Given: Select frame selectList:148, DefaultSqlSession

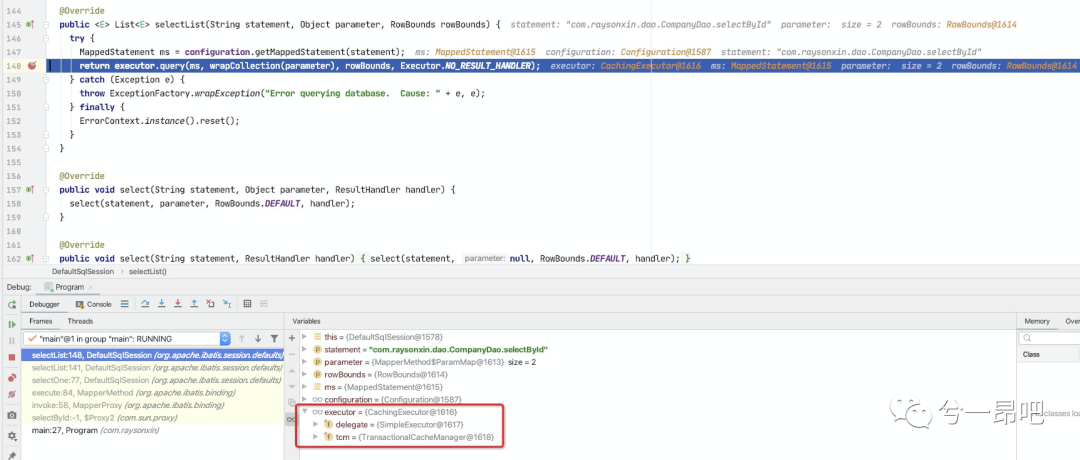Looking at the screenshot, I should coord(152,355).
